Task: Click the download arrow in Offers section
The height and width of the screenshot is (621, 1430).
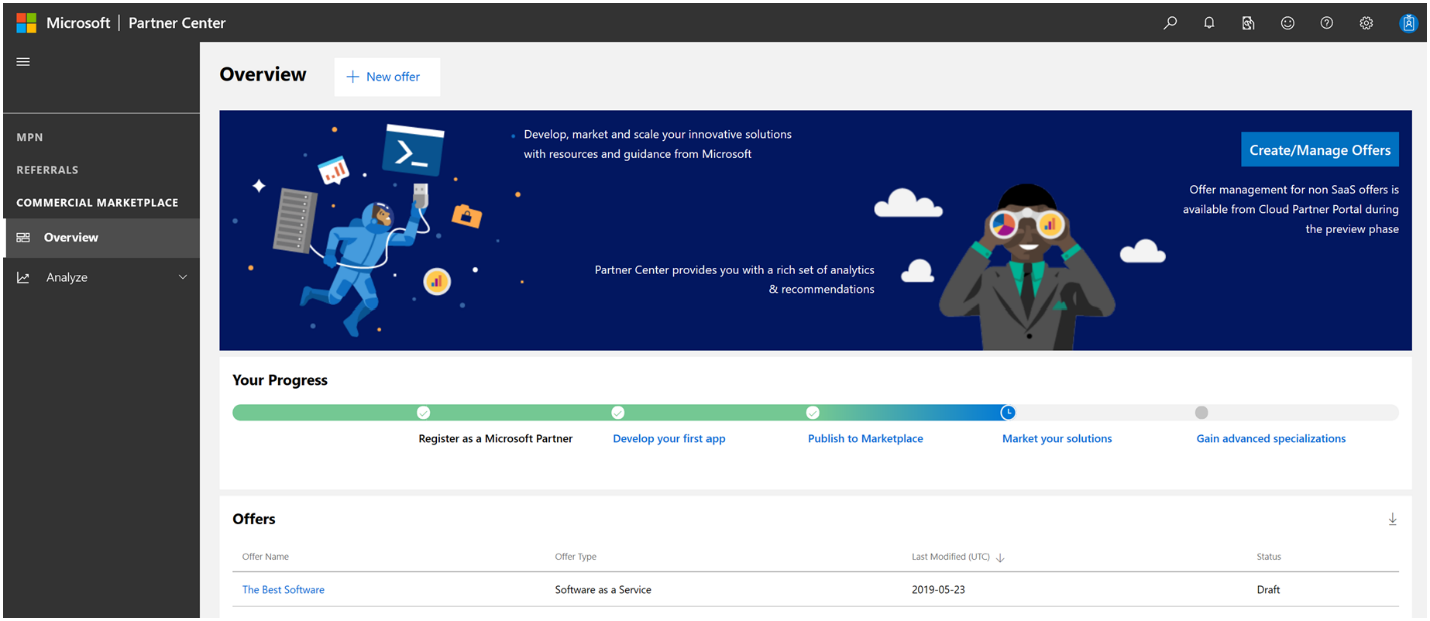Action: 1392,519
